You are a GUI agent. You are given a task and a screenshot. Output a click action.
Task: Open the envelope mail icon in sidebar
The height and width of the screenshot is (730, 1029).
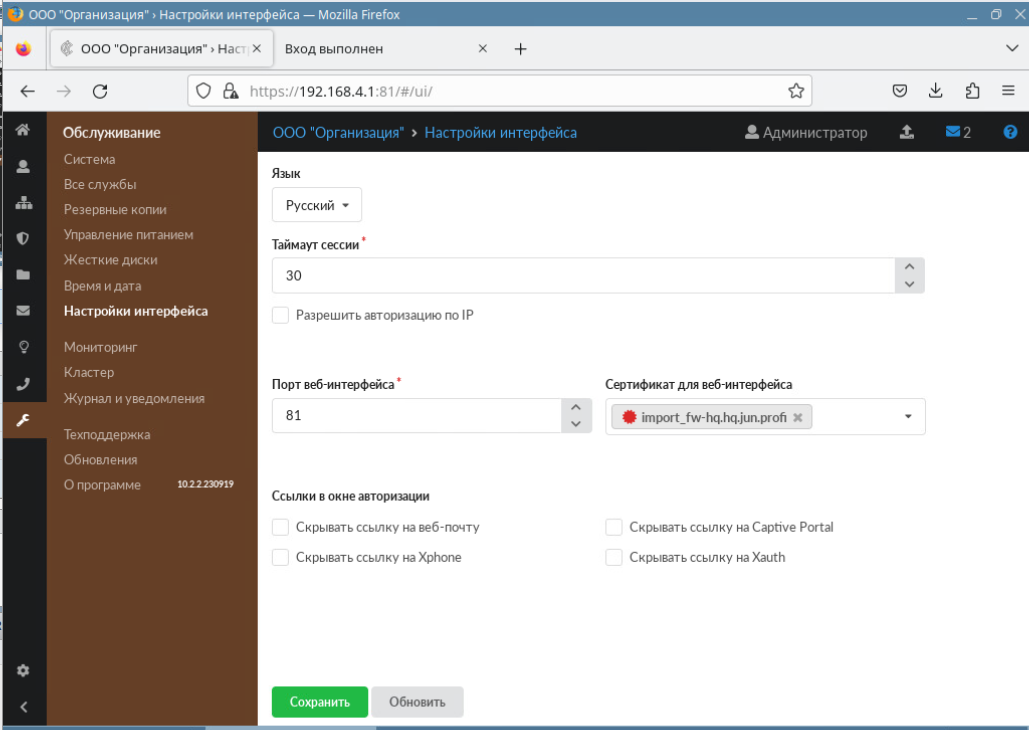coord(23,310)
